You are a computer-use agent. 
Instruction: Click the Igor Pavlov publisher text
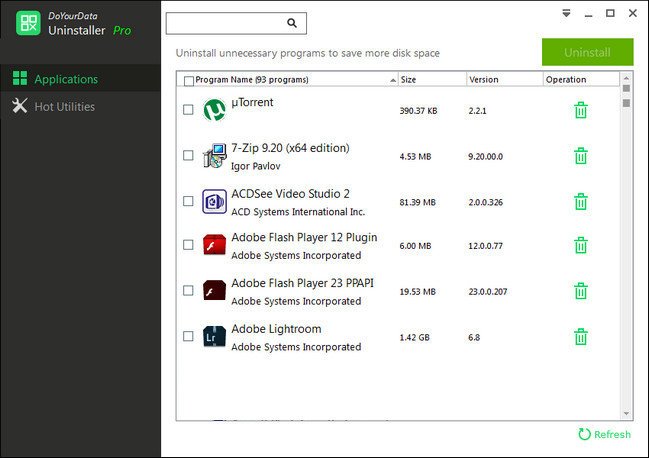pyautogui.click(x=255, y=166)
